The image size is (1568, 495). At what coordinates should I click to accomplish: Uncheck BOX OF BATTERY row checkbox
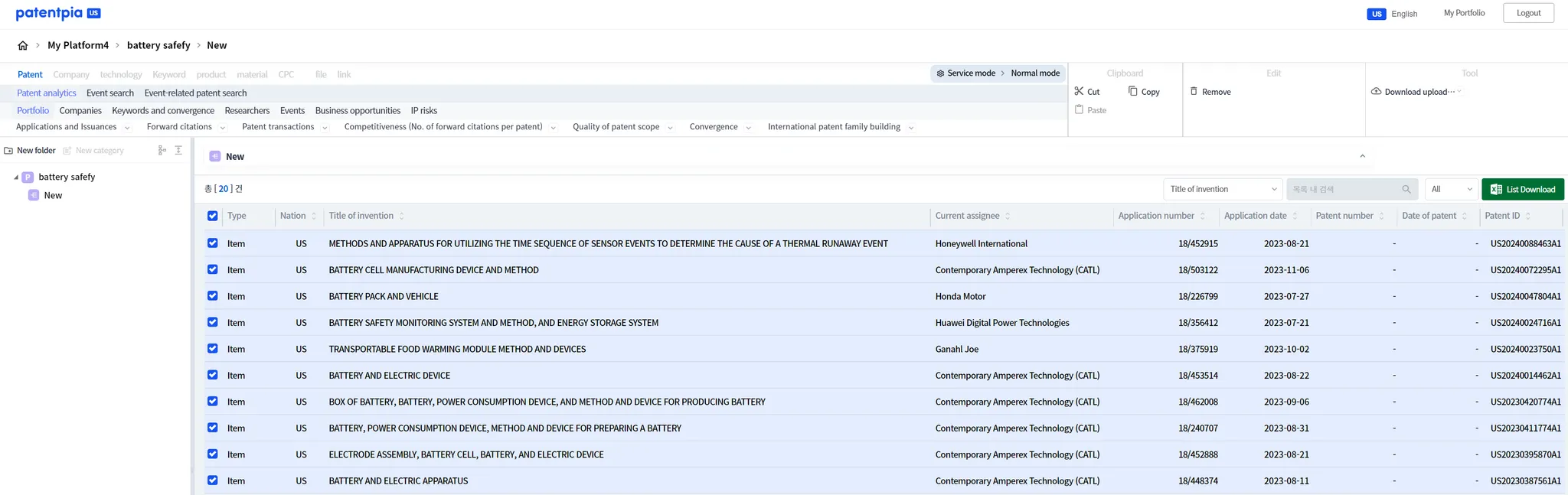(x=212, y=402)
